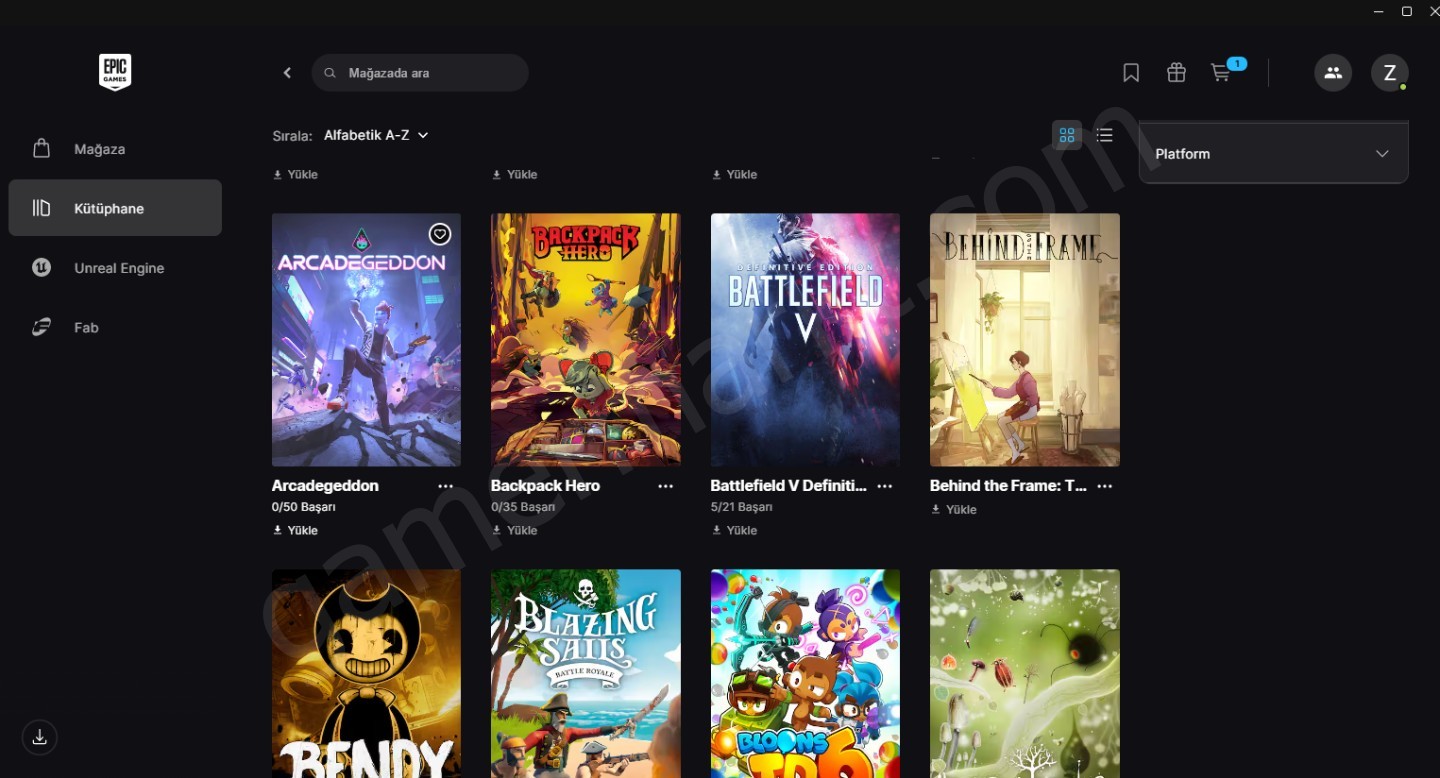This screenshot has width=1440, height=778.
Task: Install Arcadegeddon via Yükle
Action: click(295, 530)
